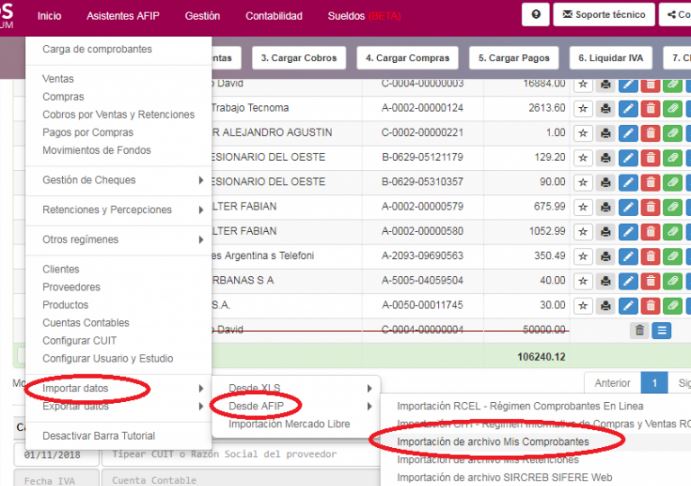This screenshot has height=486, width=691.
Task: Open attachment clip for invoice C-0002-00000221
Action: point(672,133)
